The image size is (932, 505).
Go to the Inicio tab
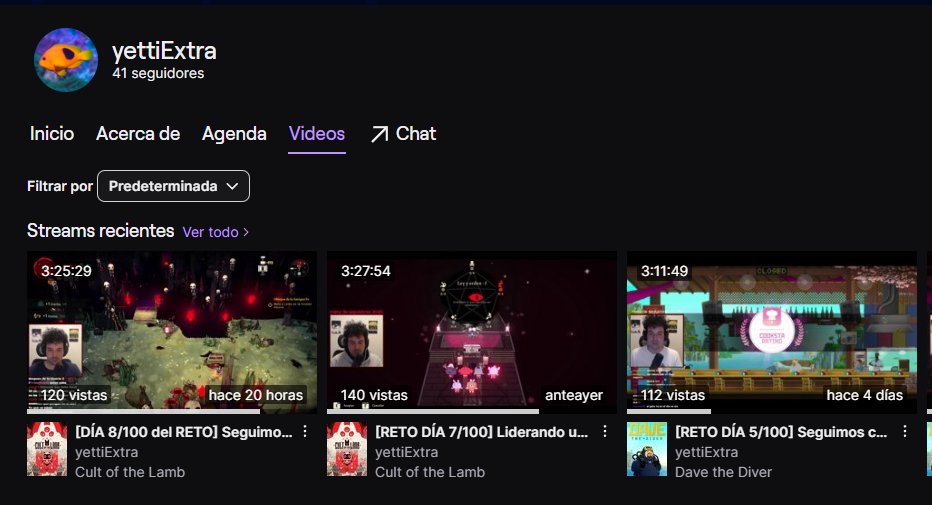coord(52,134)
